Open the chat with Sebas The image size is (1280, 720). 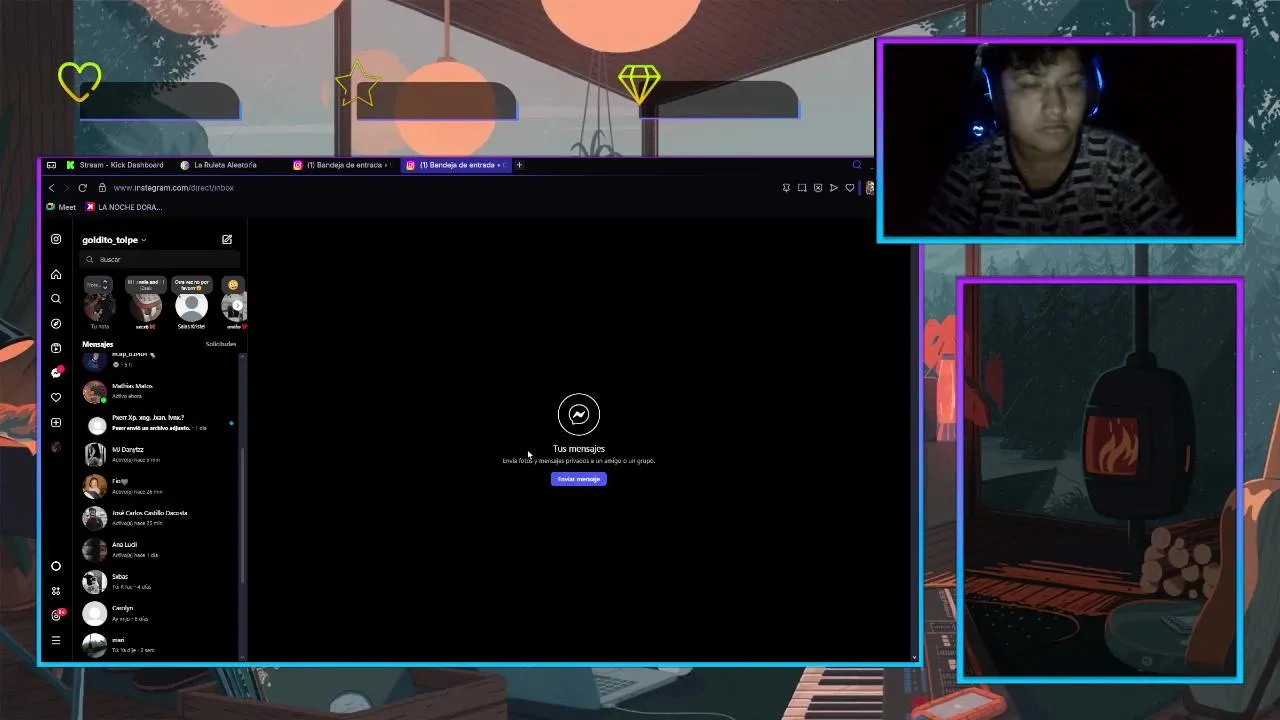pos(160,582)
